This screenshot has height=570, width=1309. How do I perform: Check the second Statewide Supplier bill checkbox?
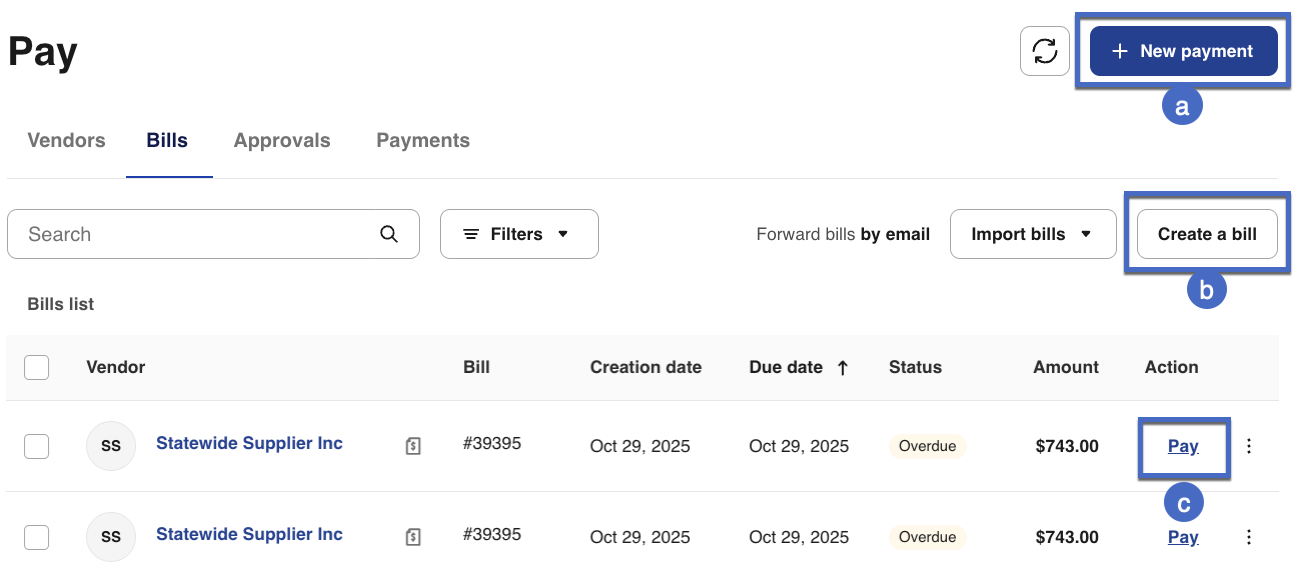[x=37, y=537]
